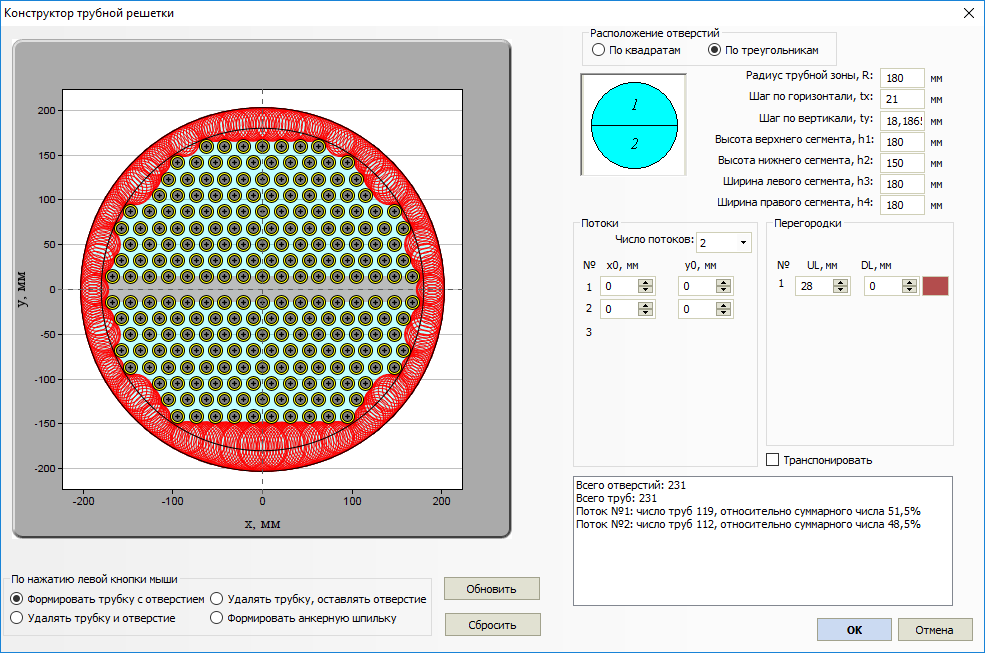Increase y0 value for flow 2
The width and height of the screenshot is (985, 653).
[x=724, y=305]
